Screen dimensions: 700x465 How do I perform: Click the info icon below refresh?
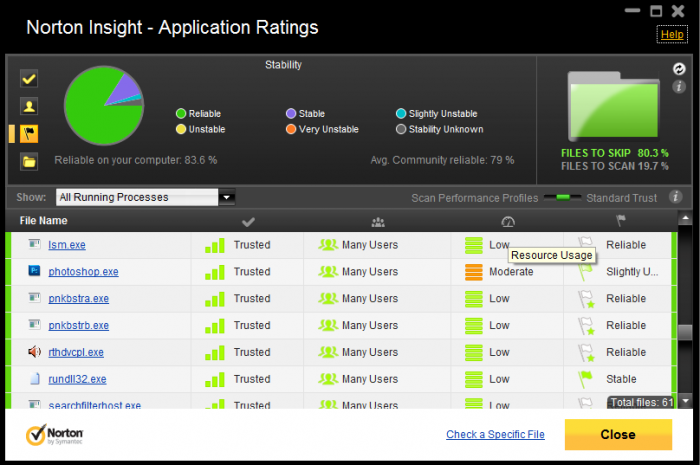coord(679,87)
